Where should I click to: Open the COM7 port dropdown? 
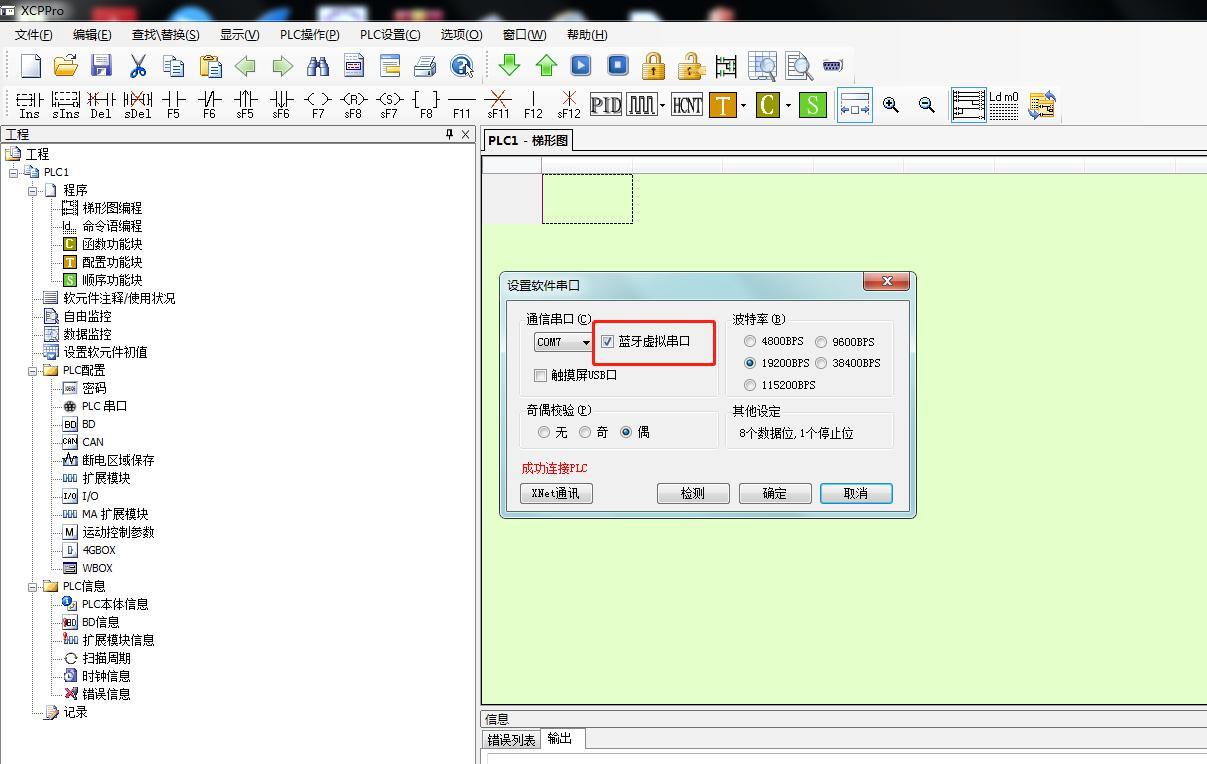tap(585, 342)
